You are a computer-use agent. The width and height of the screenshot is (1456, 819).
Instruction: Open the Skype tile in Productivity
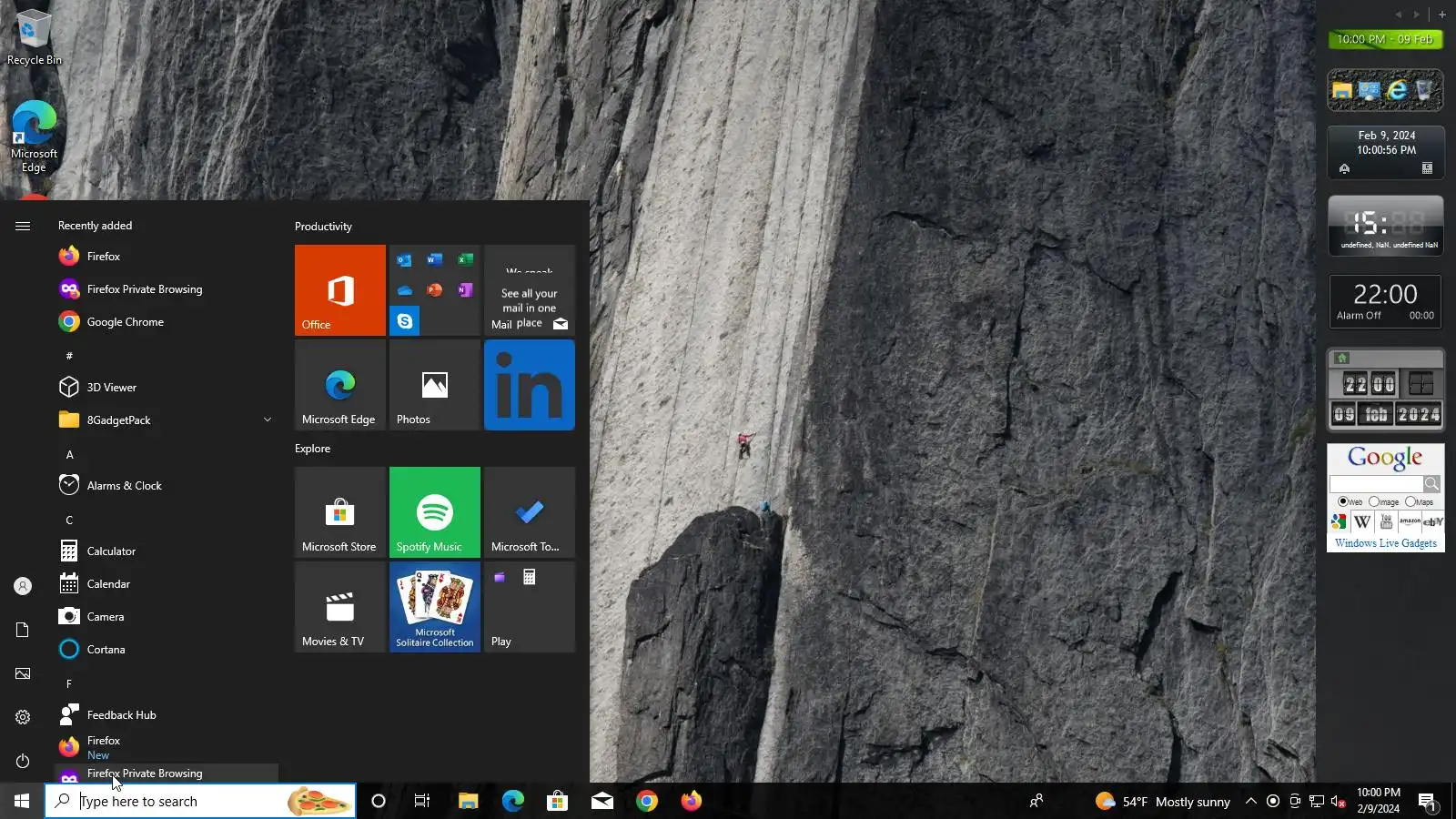click(405, 321)
